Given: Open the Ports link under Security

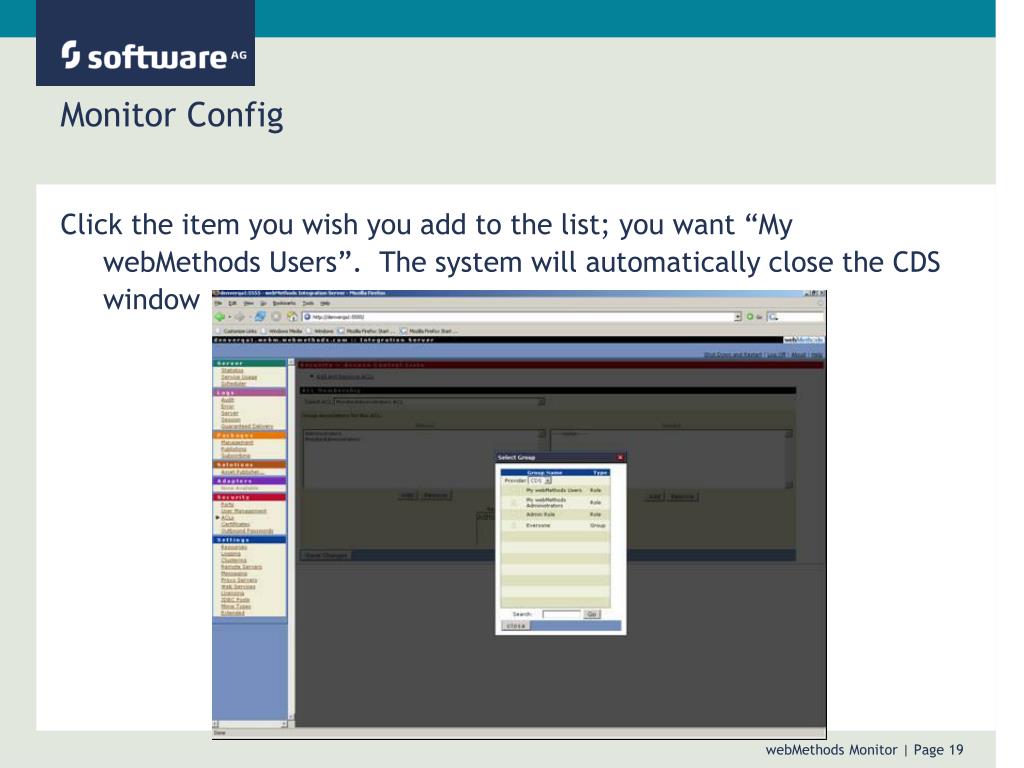Looking at the screenshot, I should click(227, 504).
